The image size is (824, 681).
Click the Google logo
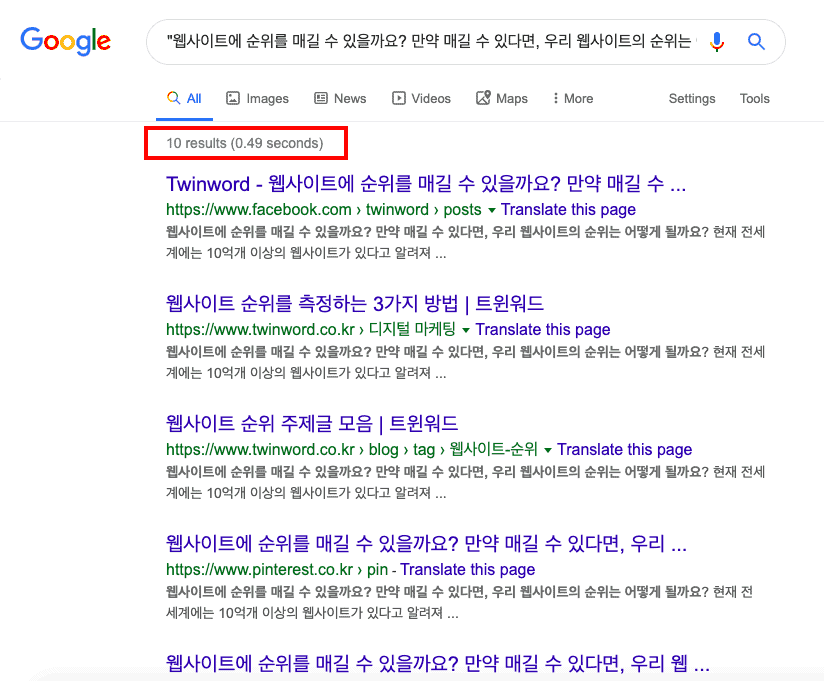(x=66, y=41)
